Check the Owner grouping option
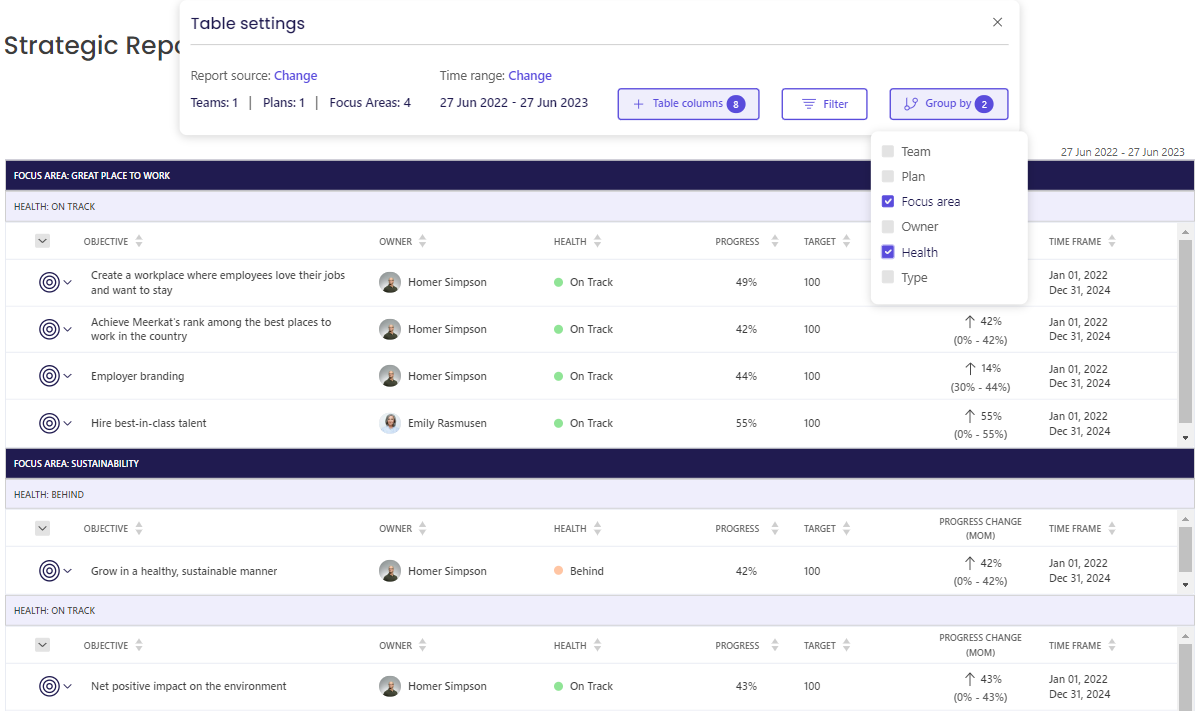 tap(888, 227)
